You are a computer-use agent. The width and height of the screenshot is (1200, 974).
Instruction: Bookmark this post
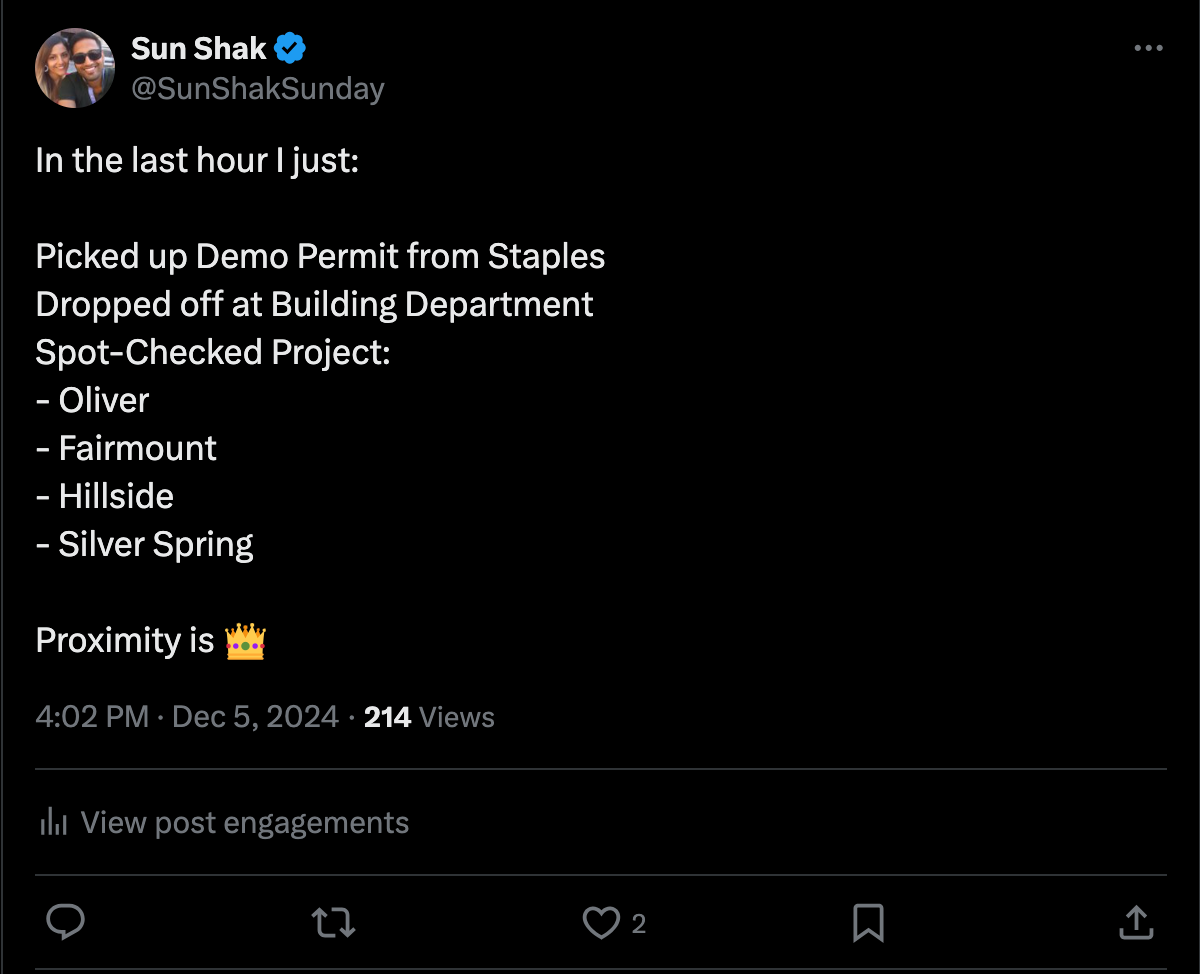click(x=868, y=922)
